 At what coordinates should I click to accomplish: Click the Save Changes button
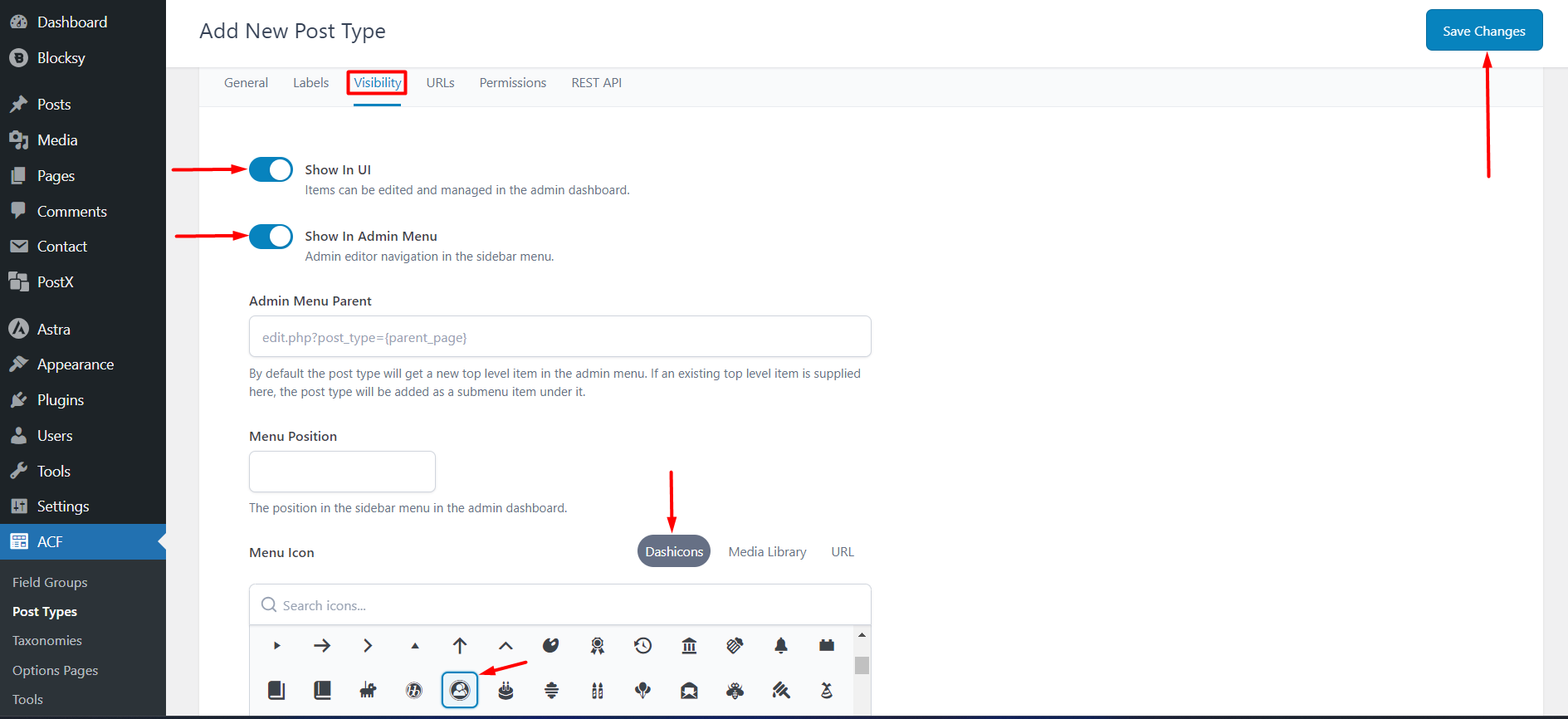pyautogui.click(x=1483, y=31)
